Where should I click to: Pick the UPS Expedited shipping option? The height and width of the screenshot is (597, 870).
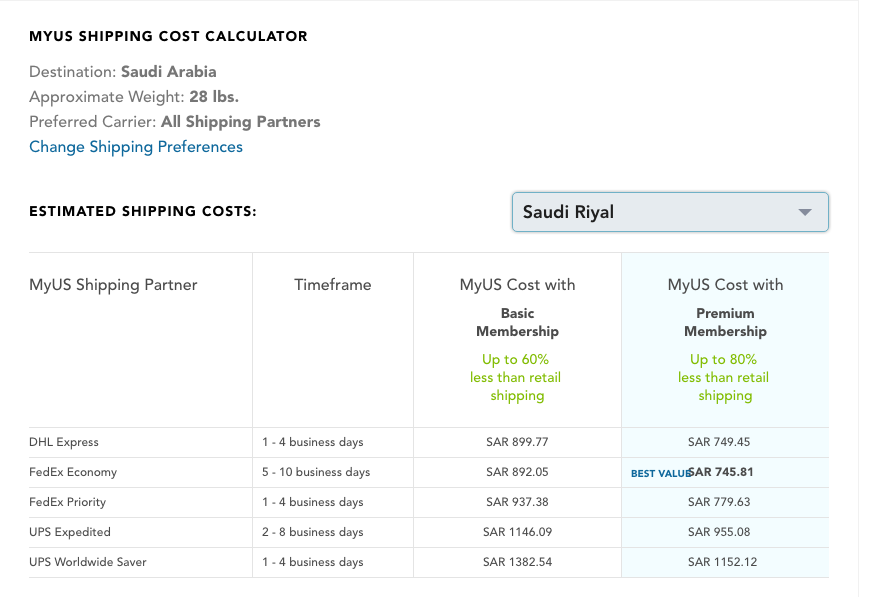click(70, 532)
